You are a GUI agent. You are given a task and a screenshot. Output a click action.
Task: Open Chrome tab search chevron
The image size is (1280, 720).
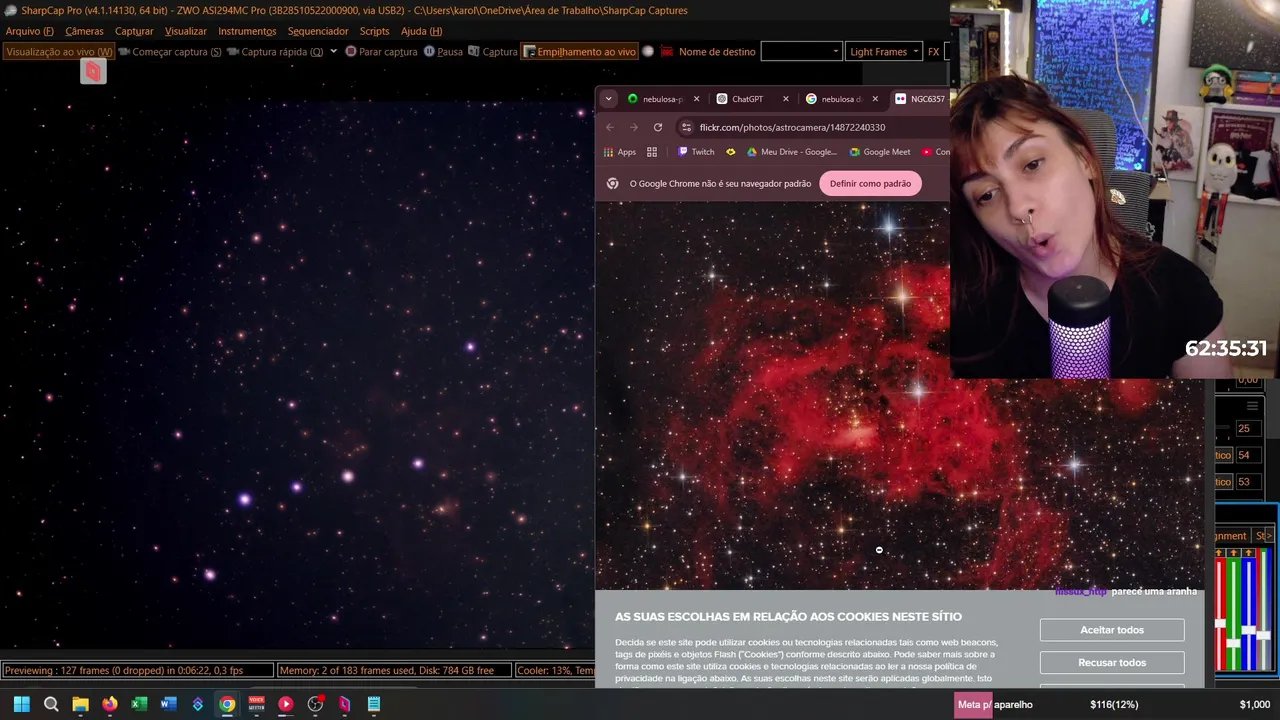click(608, 99)
